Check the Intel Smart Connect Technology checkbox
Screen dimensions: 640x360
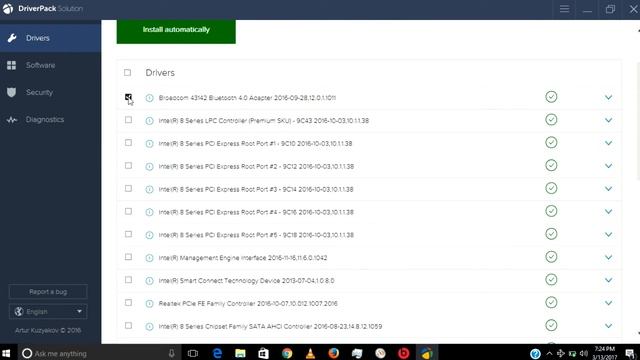tap(128, 280)
